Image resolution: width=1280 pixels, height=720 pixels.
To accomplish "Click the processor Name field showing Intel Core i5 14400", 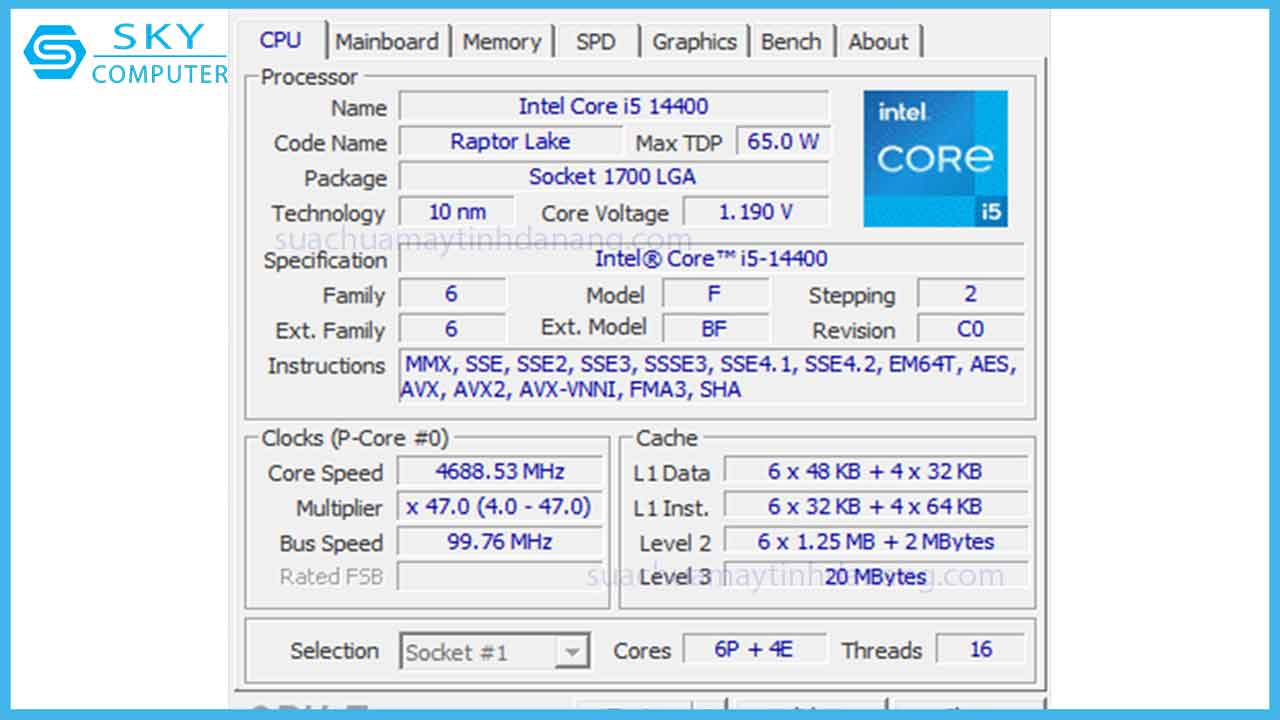I will [x=613, y=106].
